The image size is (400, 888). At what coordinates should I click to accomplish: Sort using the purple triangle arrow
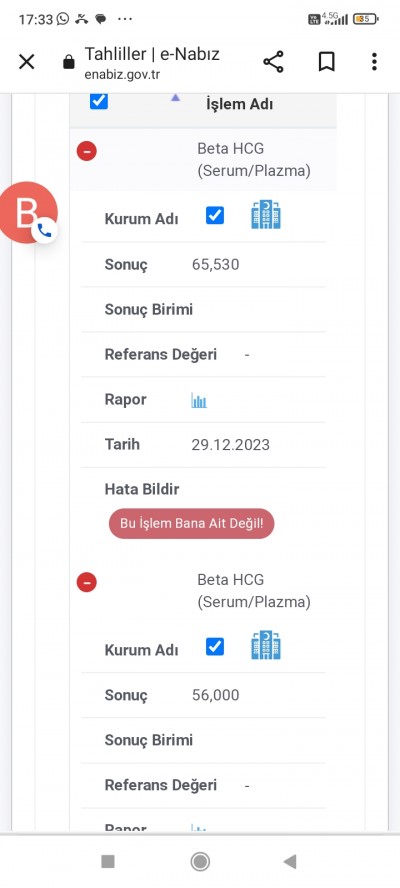(x=176, y=97)
